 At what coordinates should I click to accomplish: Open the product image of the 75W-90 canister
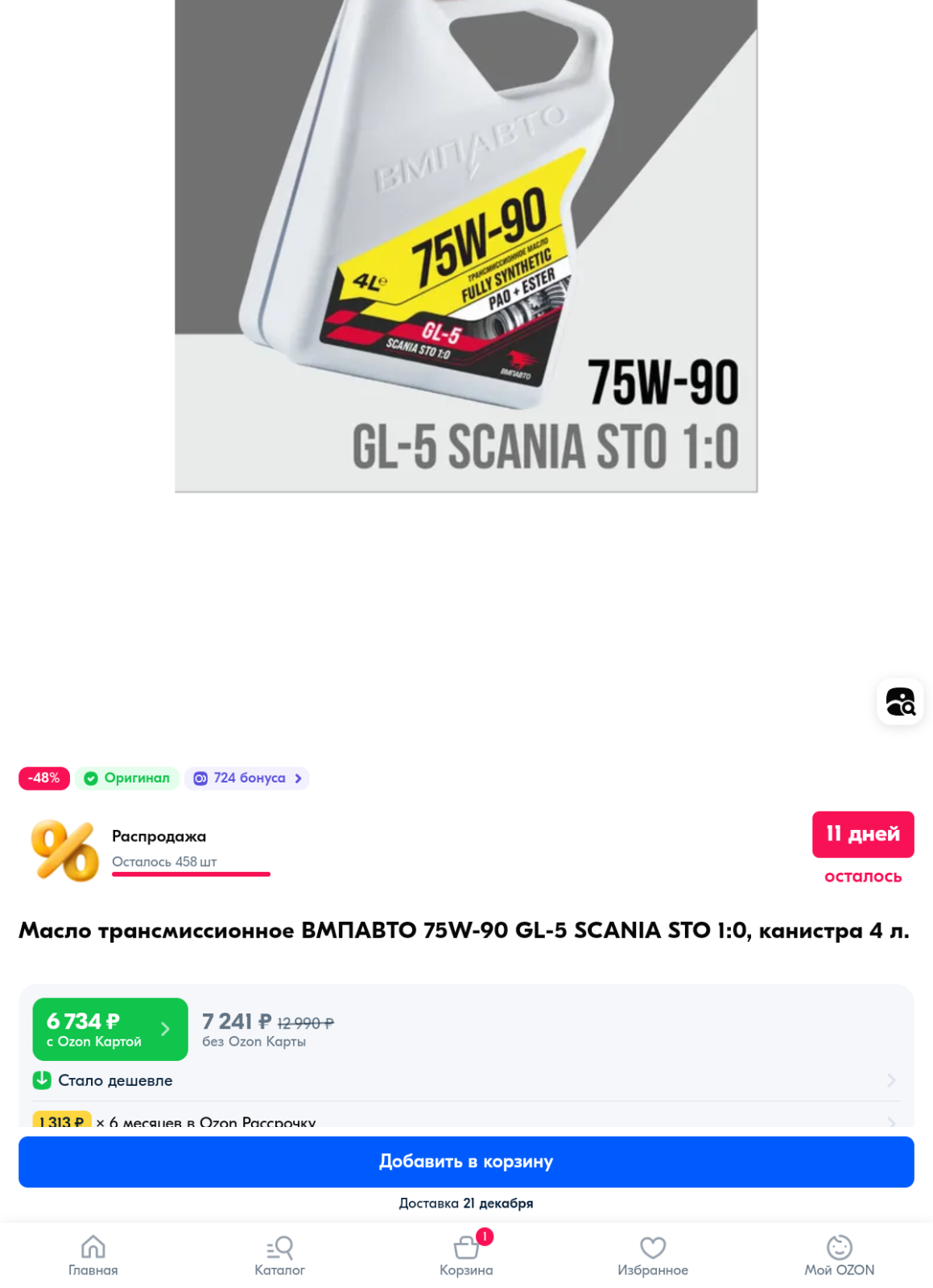point(466,246)
